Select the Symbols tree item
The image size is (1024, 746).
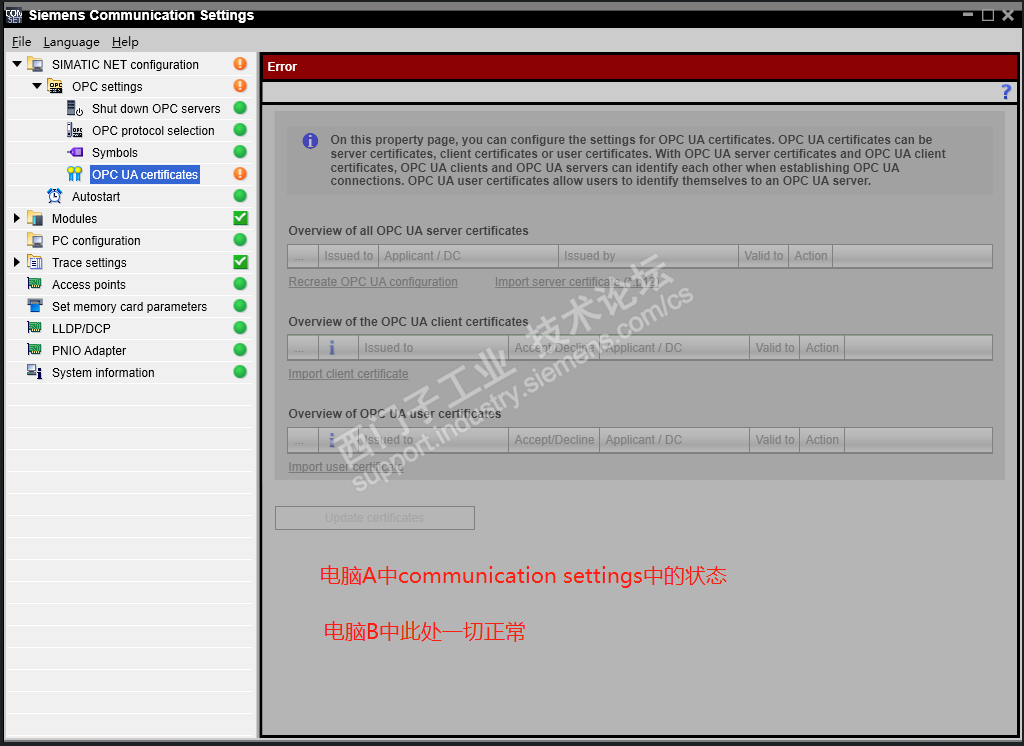click(x=115, y=152)
